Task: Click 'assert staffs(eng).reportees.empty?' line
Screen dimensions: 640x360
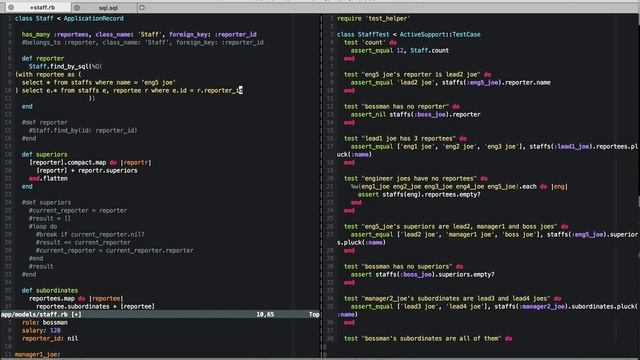Action: tap(419, 194)
